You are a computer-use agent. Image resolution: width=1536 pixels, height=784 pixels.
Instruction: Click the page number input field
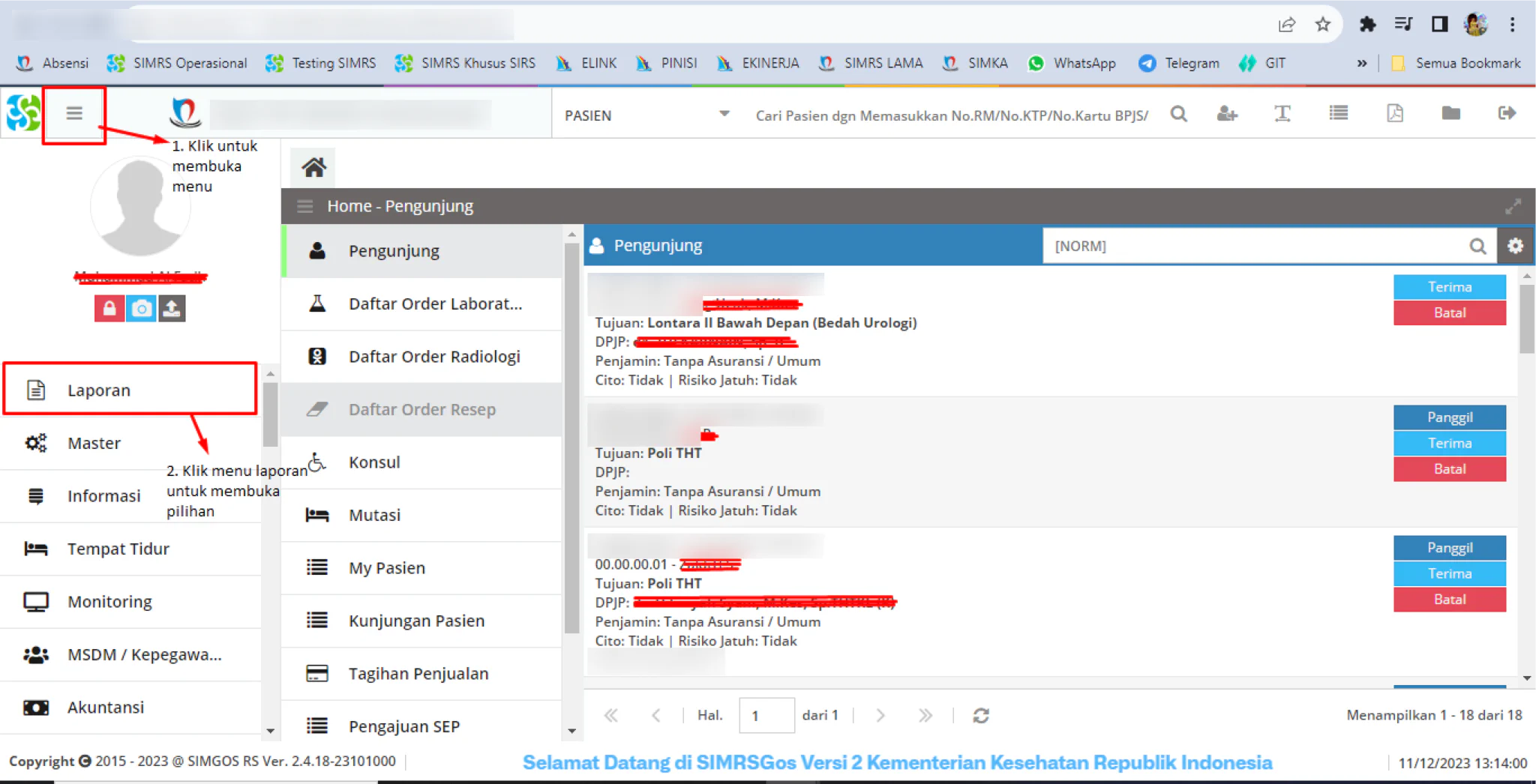click(x=766, y=715)
